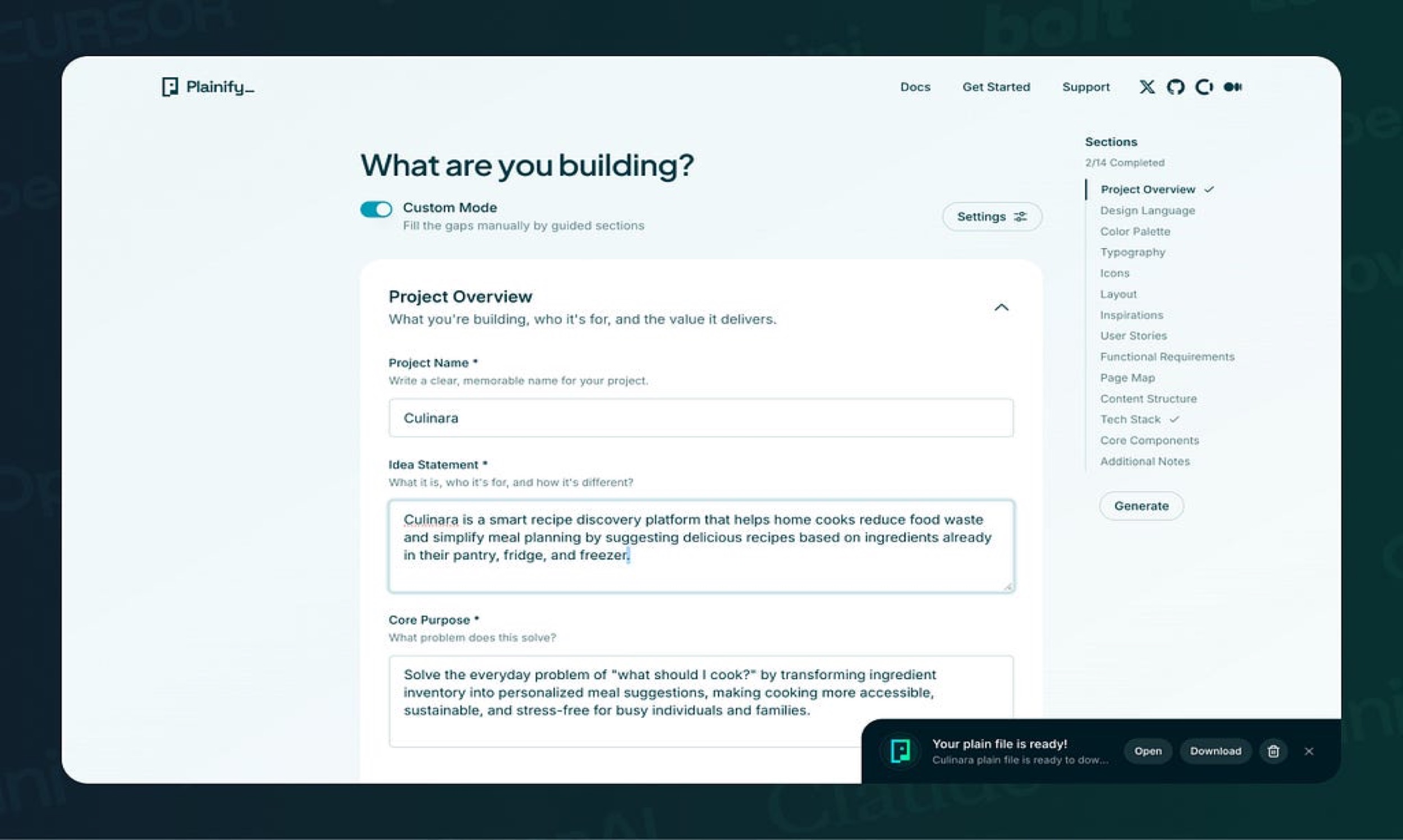Open the Settings panel with sliders icon
The height and width of the screenshot is (840, 1403).
[992, 216]
